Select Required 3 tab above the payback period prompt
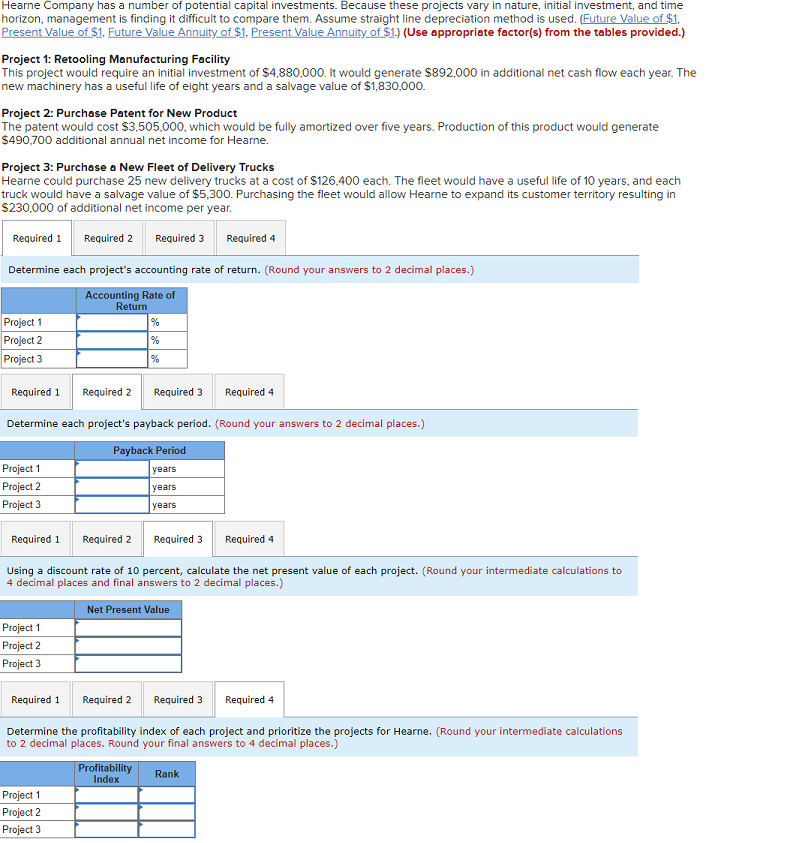 [x=178, y=392]
